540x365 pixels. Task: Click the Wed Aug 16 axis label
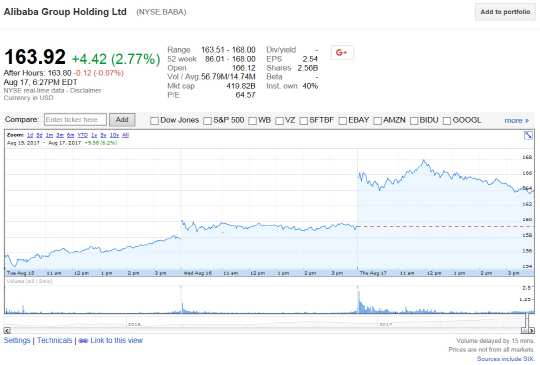[197, 273]
